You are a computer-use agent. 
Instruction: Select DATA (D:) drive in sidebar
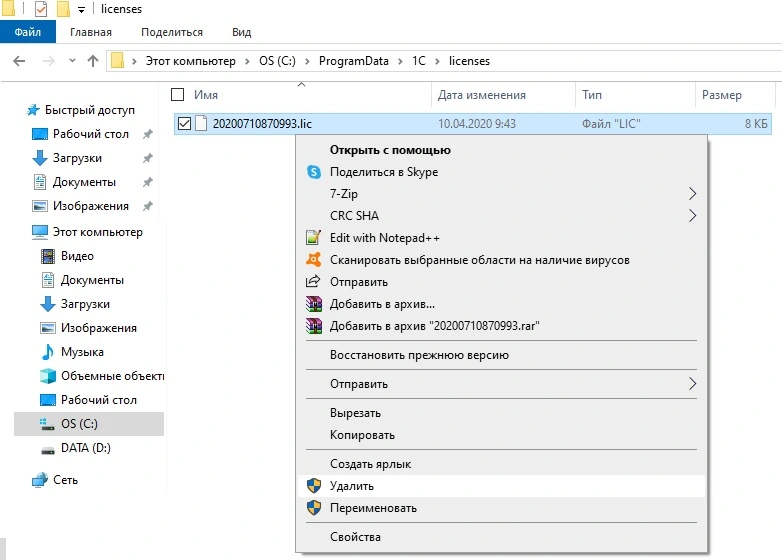[85, 448]
